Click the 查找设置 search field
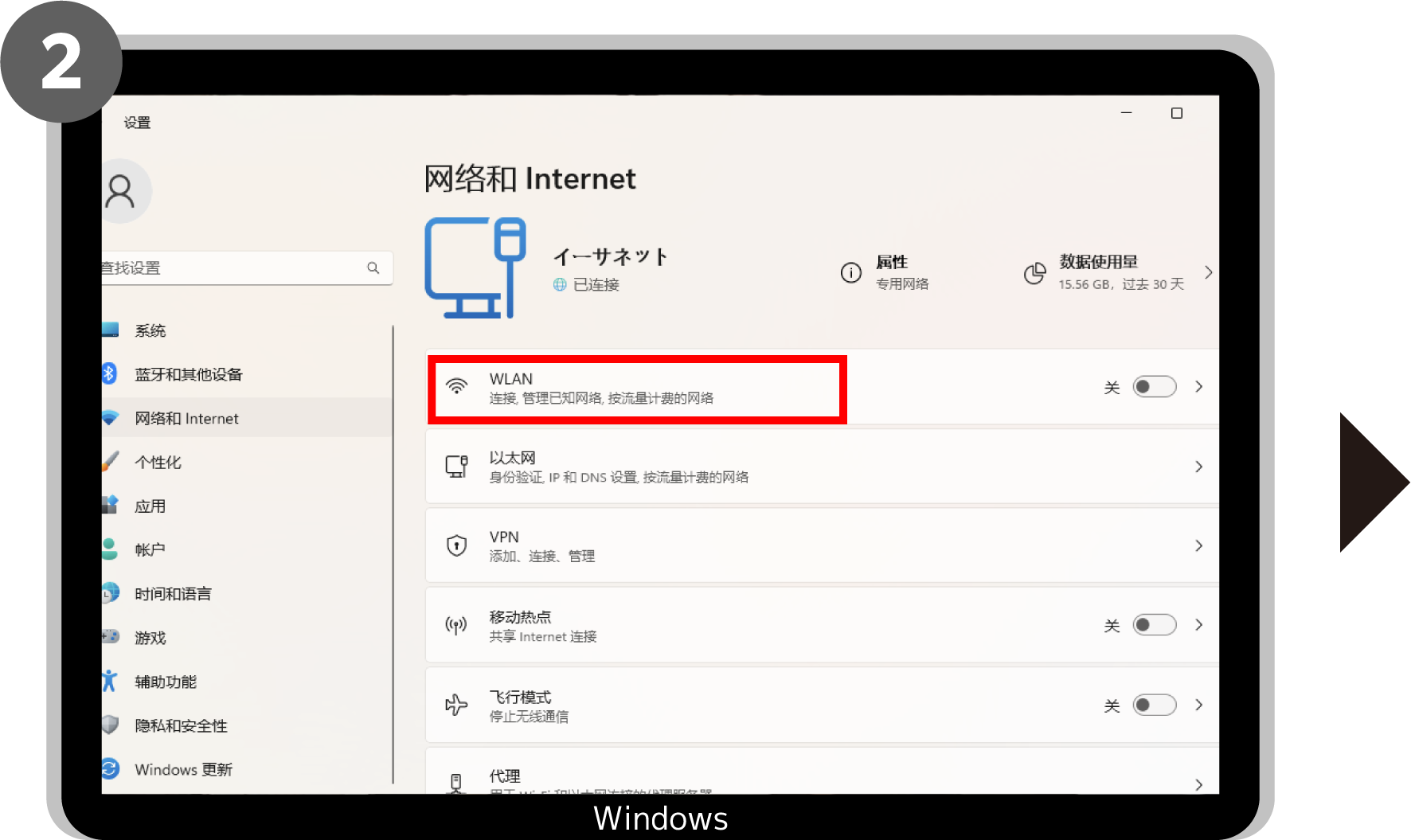The image size is (1411, 840). click(235, 268)
